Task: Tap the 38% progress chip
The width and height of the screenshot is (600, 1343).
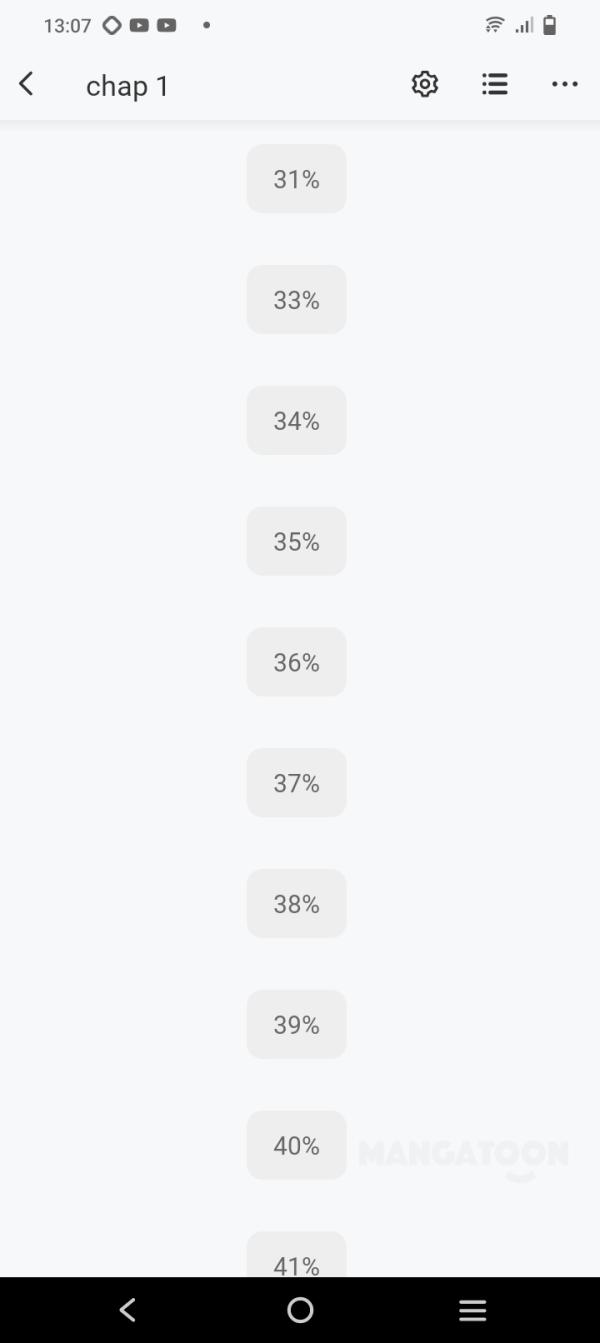Action: coord(296,904)
